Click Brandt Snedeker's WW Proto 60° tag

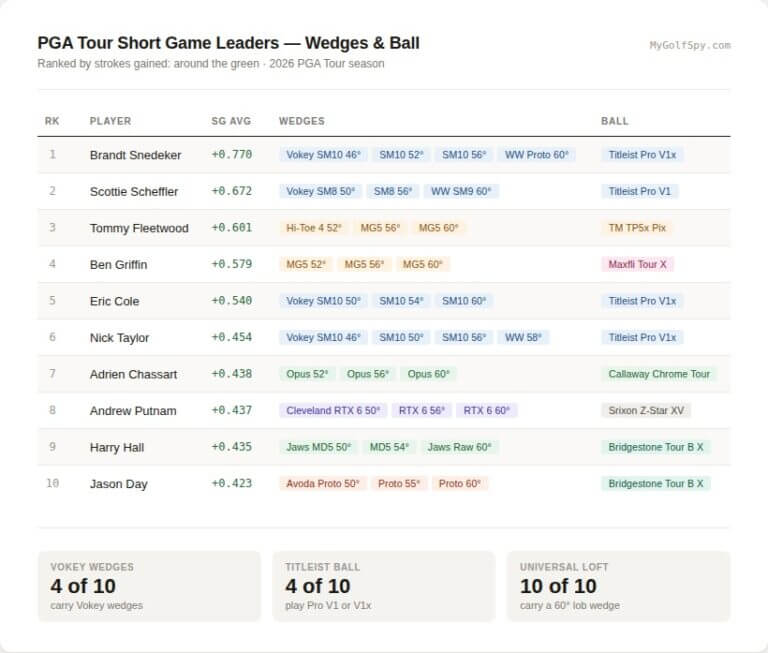(536, 155)
